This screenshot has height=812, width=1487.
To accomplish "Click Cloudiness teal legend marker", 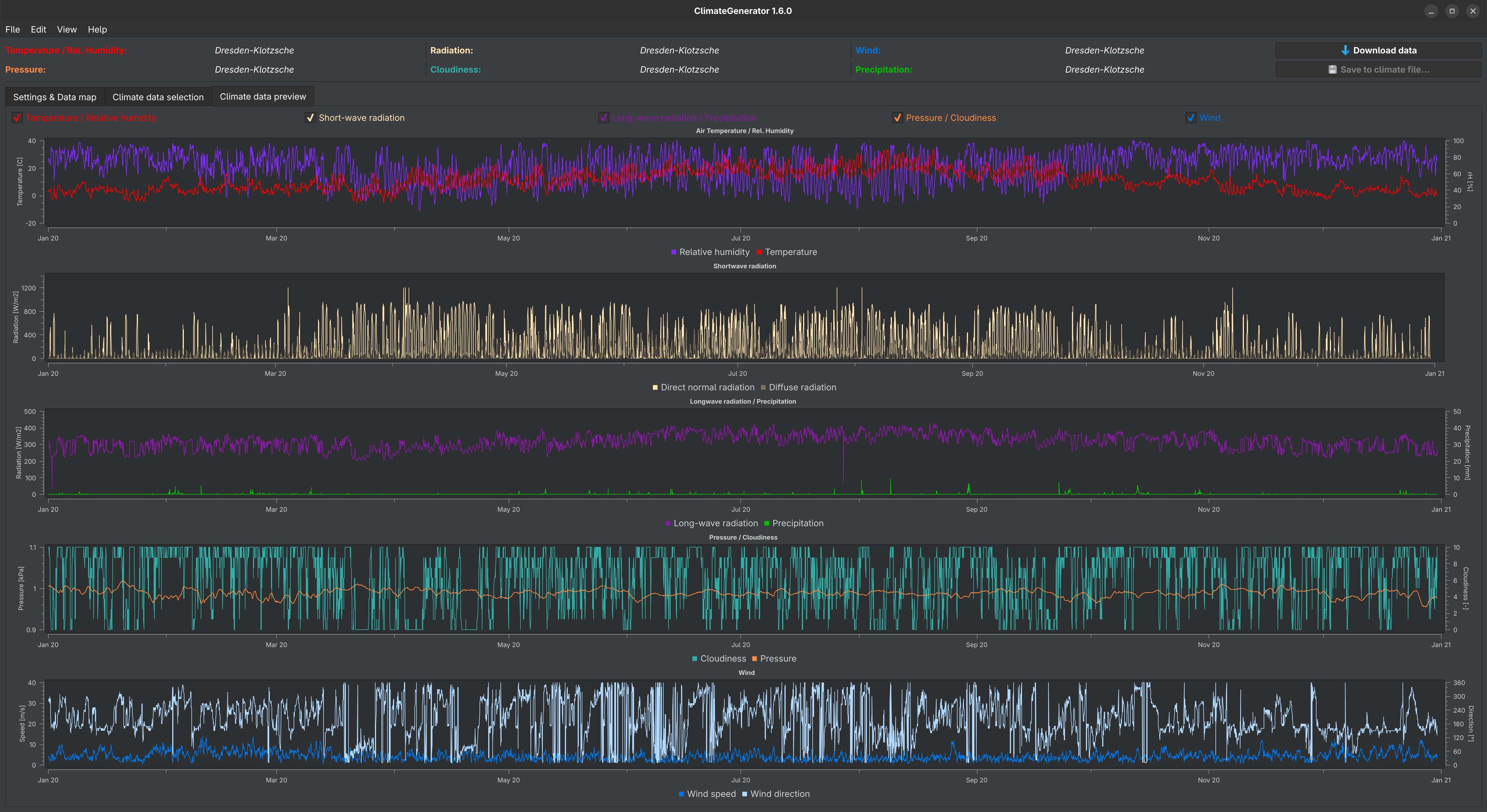I will coord(694,659).
